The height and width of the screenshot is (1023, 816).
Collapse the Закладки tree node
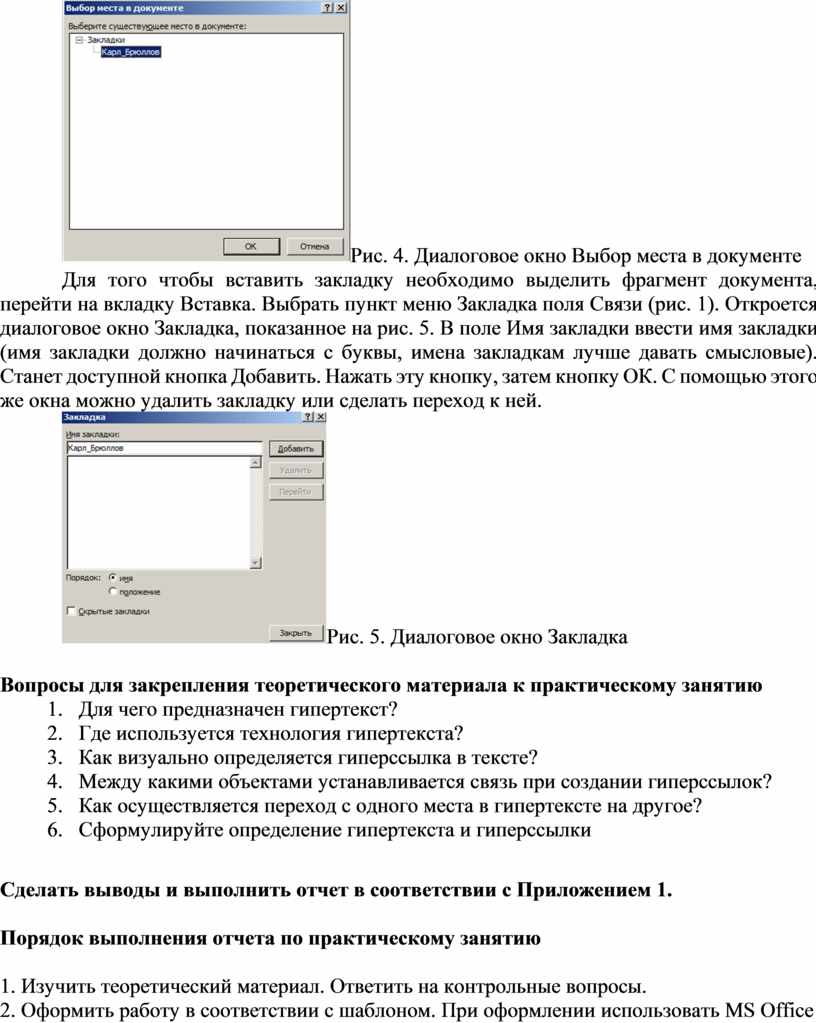[x=79, y=40]
